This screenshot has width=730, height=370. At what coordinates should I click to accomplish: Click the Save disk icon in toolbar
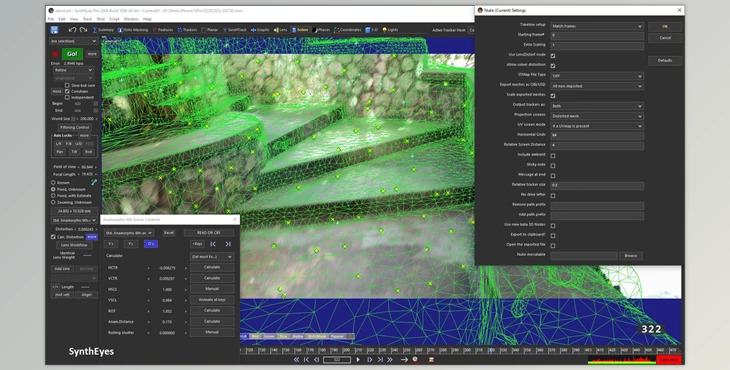click(54, 30)
